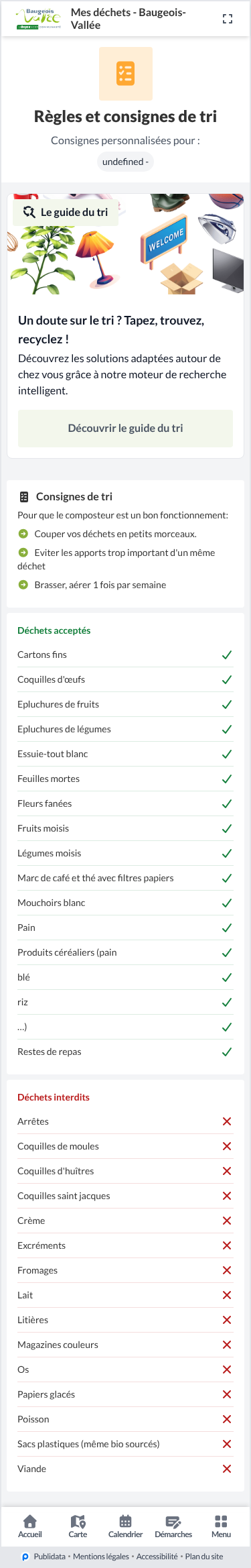Click the magnifier icon beside Le guide du tri
This screenshot has width=251, height=1568.
pyautogui.click(x=29, y=212)
